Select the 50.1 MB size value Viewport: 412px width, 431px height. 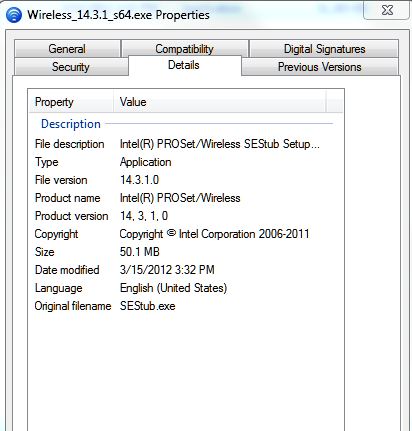coord(140,252)
